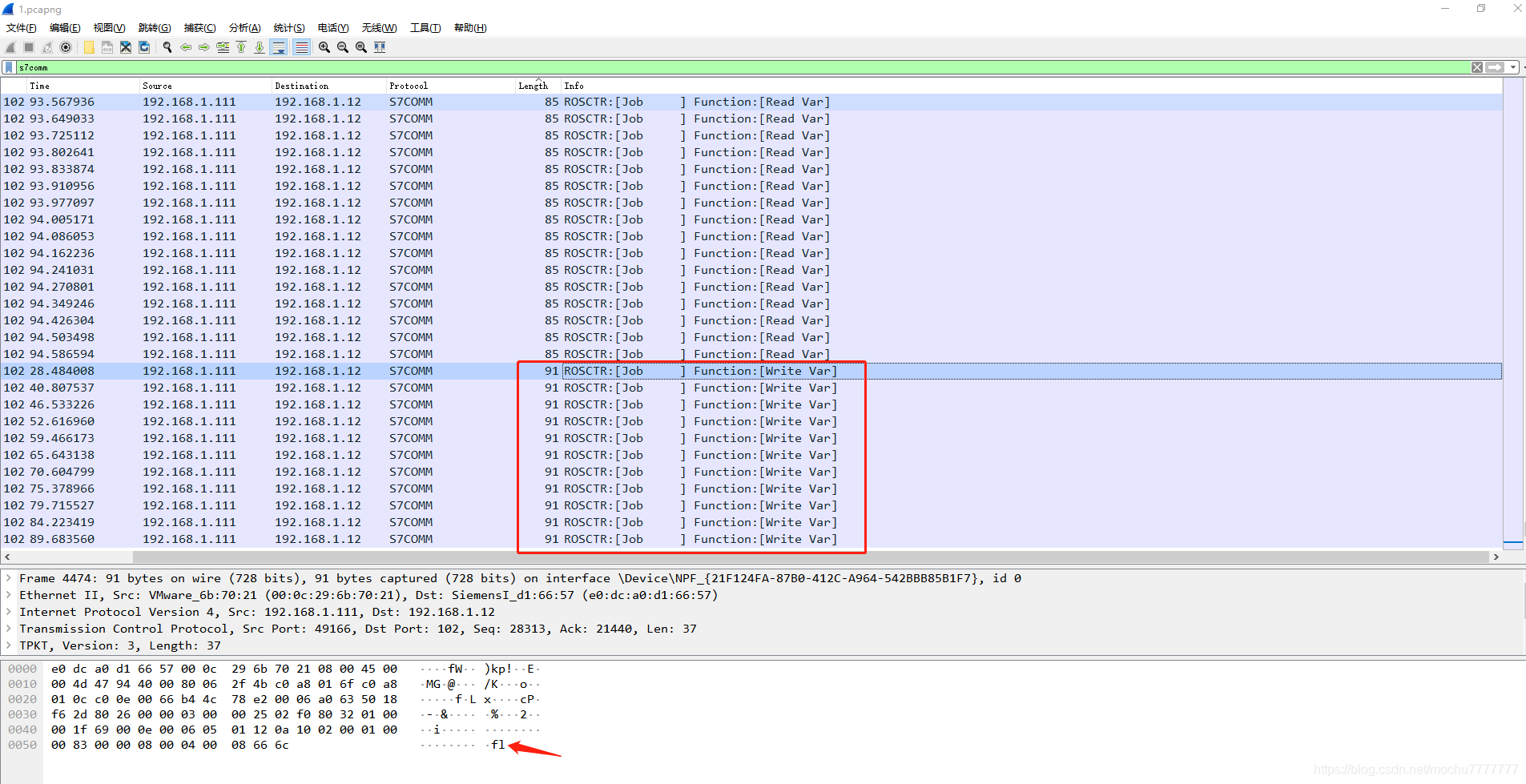
Task: Expand Transmission Control Protocol layer
Action: pyautogui.click(x=9, y=629)
